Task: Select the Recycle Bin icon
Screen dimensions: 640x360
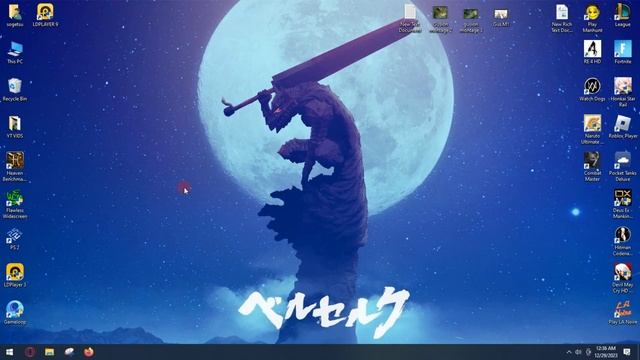Action: [x=15, y=90]
